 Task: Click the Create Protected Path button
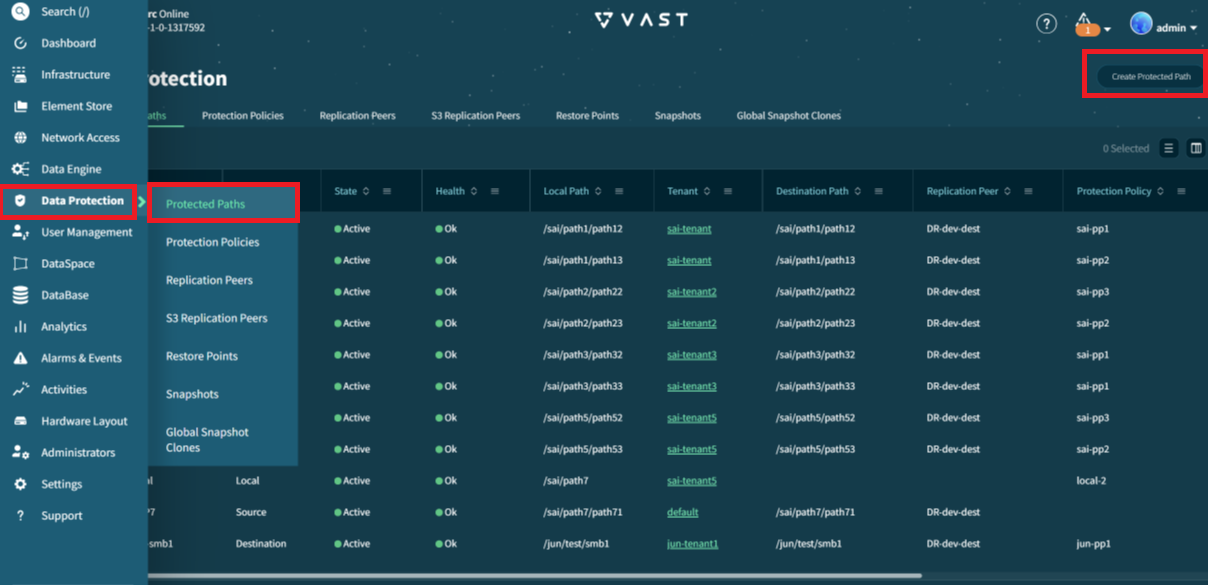1151,77
